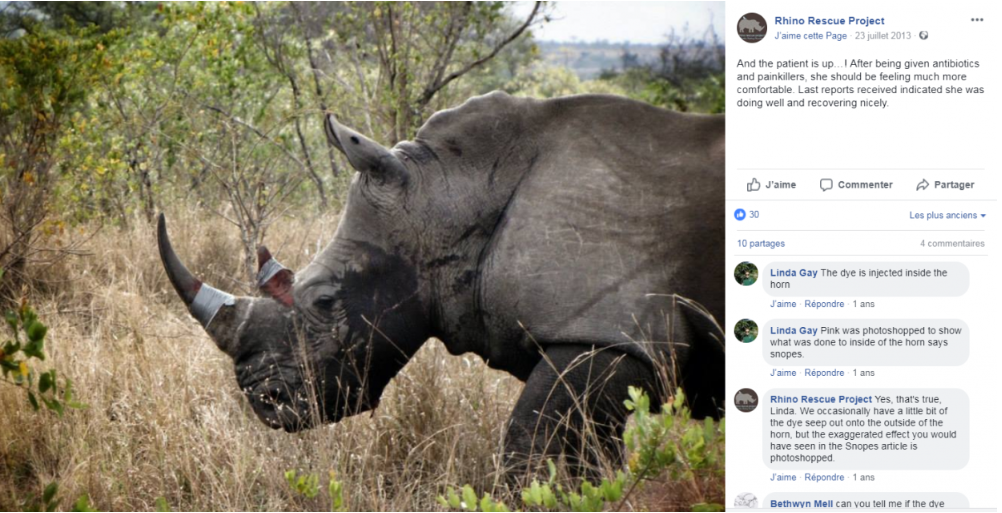Reply to Linda Gay's 'Pink was photoshopped' comment
Viewport: 1002px width, 513px height.
(824, 373)
